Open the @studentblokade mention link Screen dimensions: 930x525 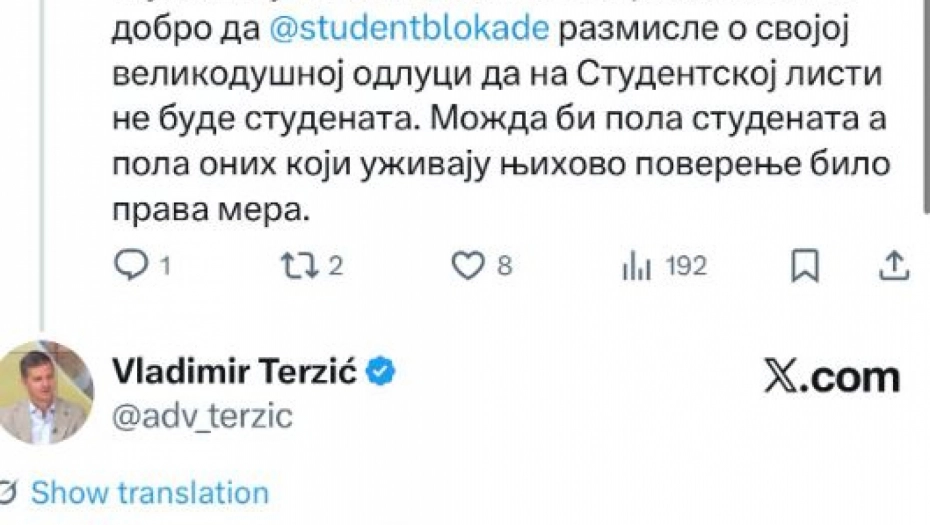pyautogui.click(x=410, y=28)
